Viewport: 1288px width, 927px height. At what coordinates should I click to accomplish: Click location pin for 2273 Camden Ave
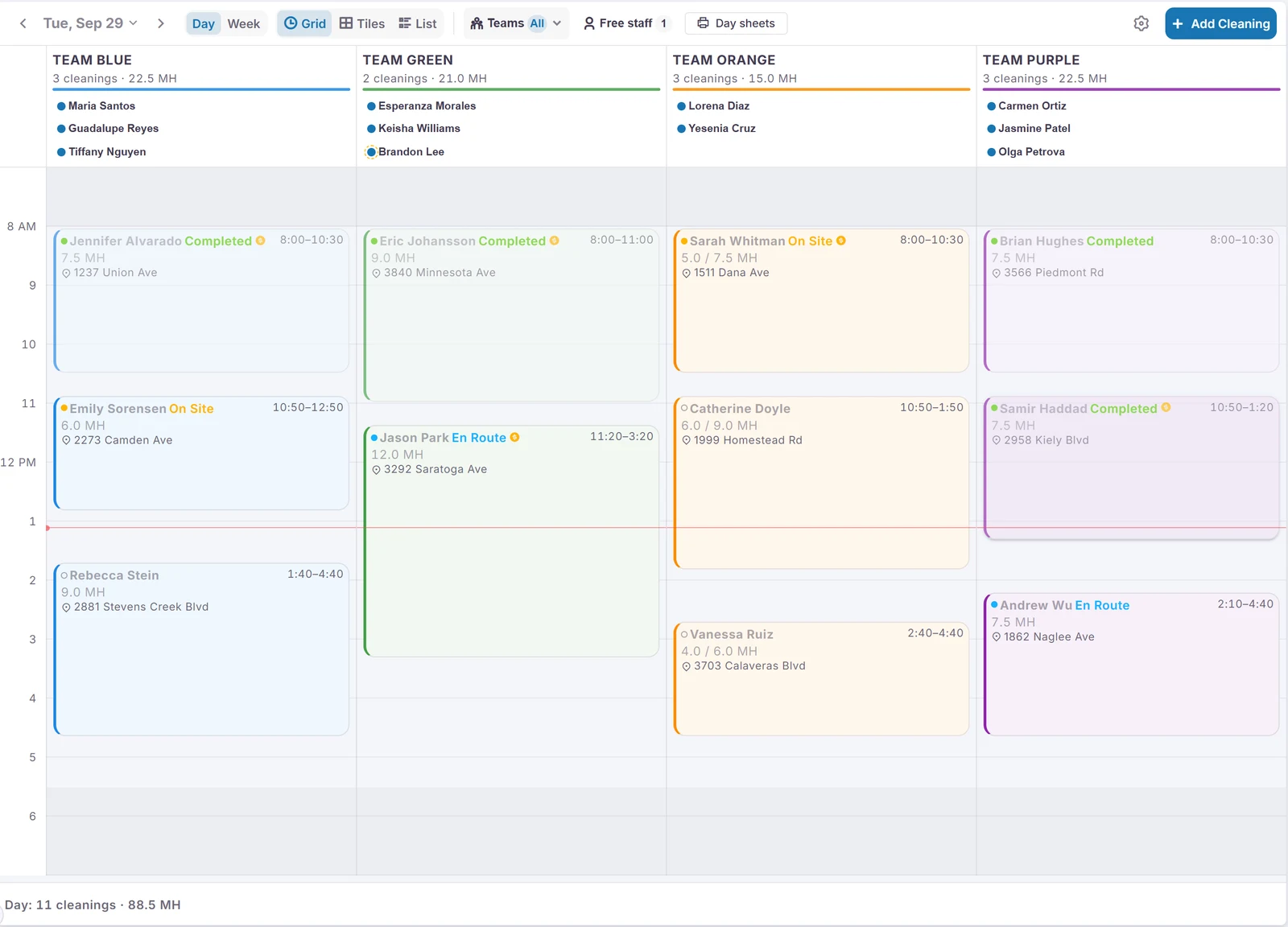tap(66, 440)
